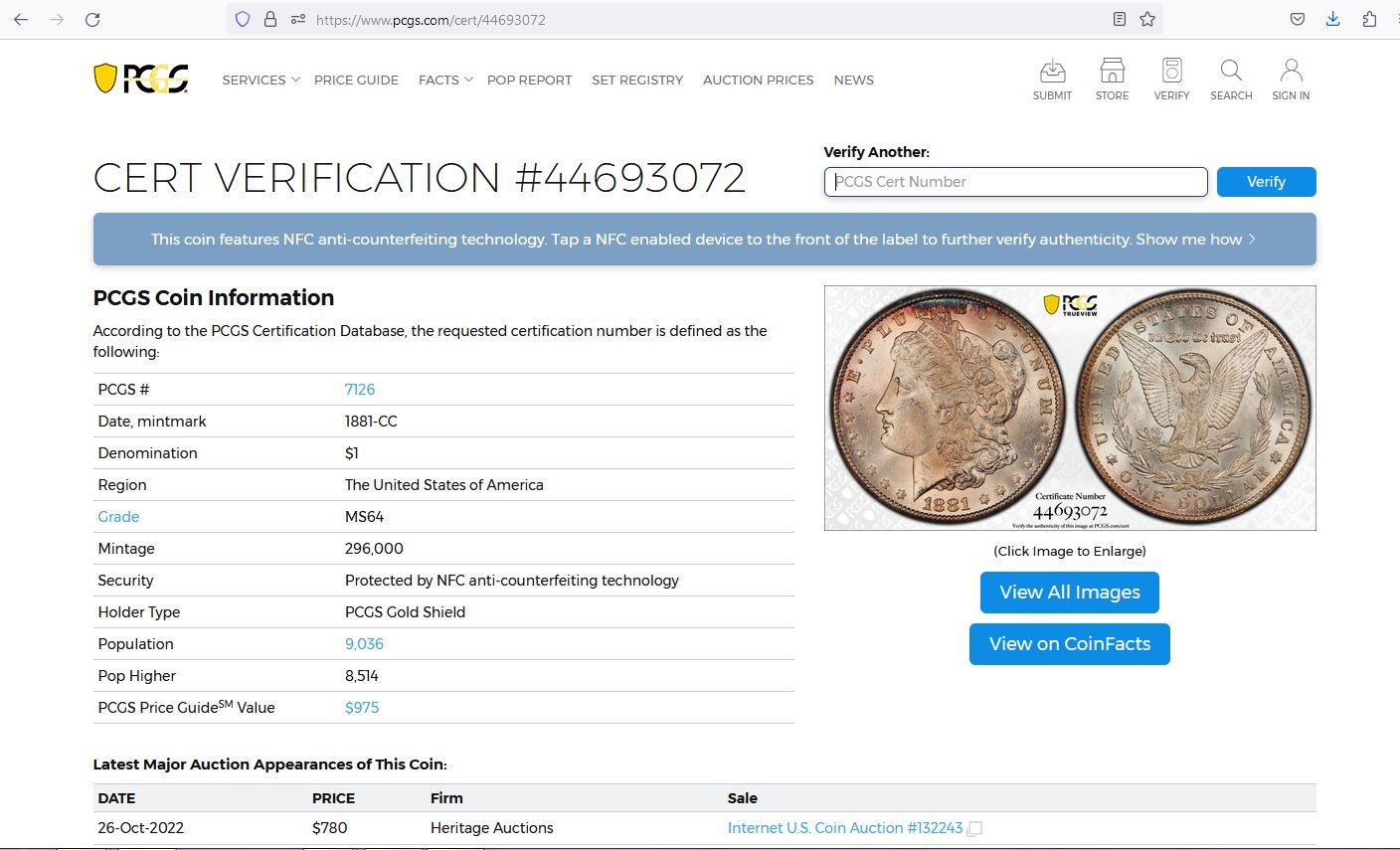Click the Verify icon in header

pos(1171,80)
